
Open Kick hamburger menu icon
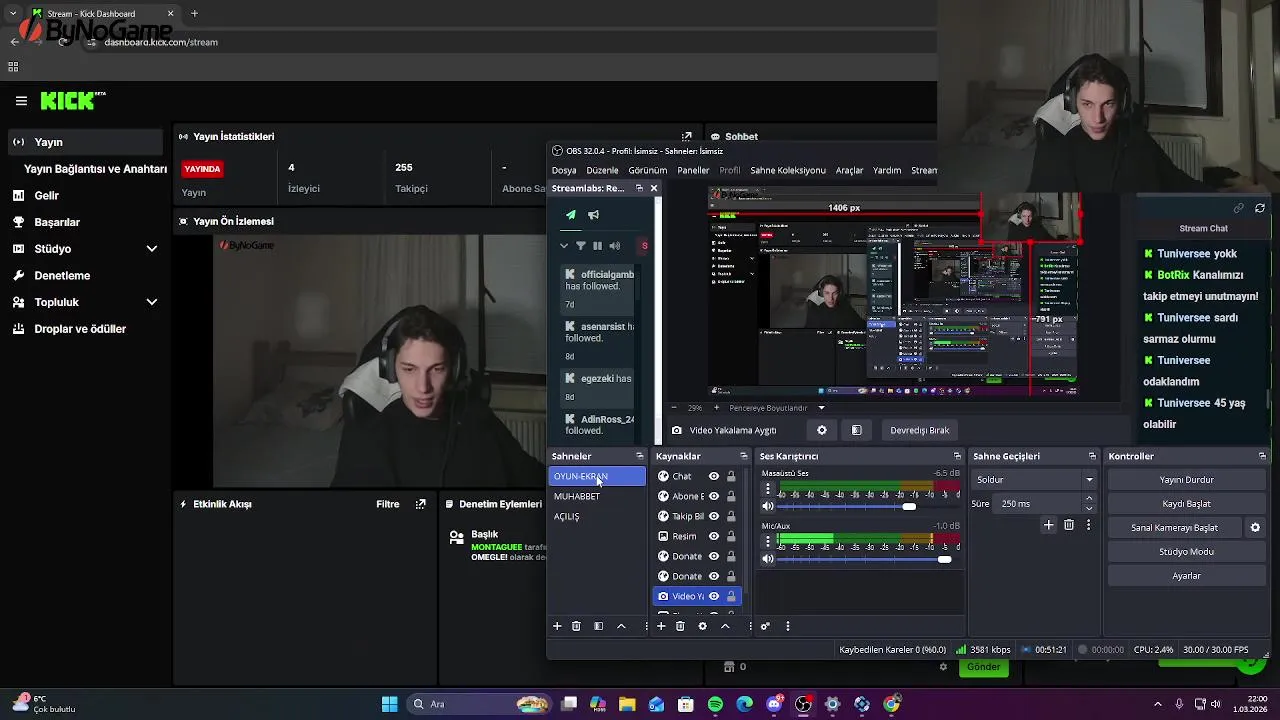coord(21,101)
